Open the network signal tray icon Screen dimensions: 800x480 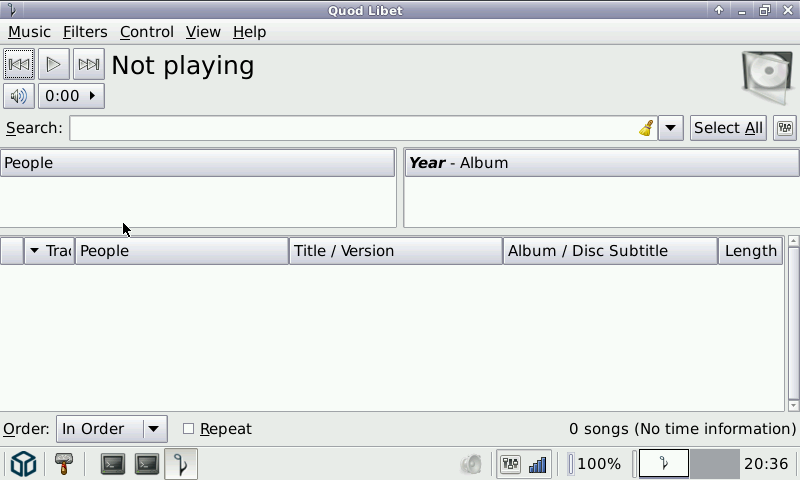538,464
